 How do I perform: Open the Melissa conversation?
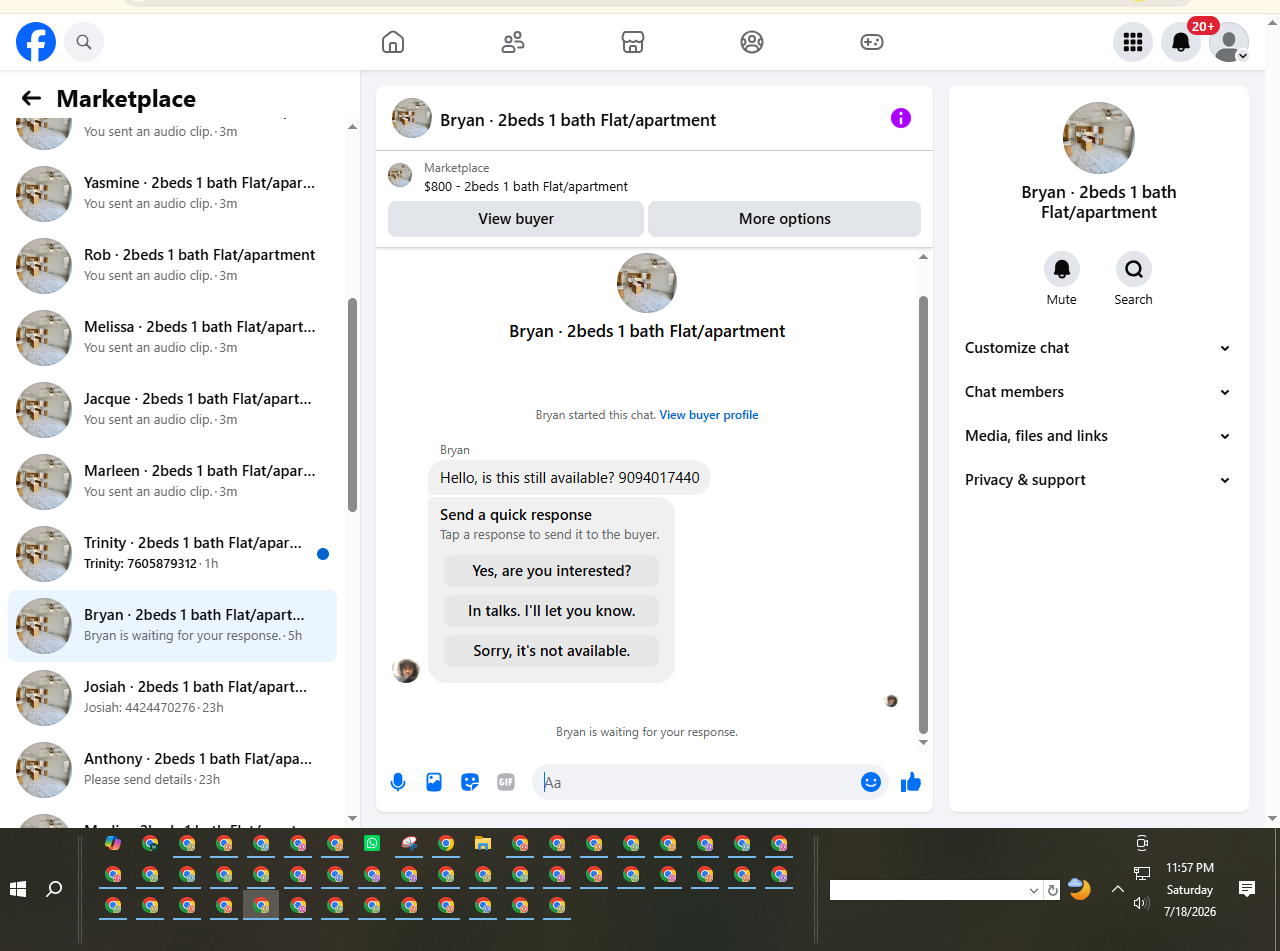[x=172, y=338]
